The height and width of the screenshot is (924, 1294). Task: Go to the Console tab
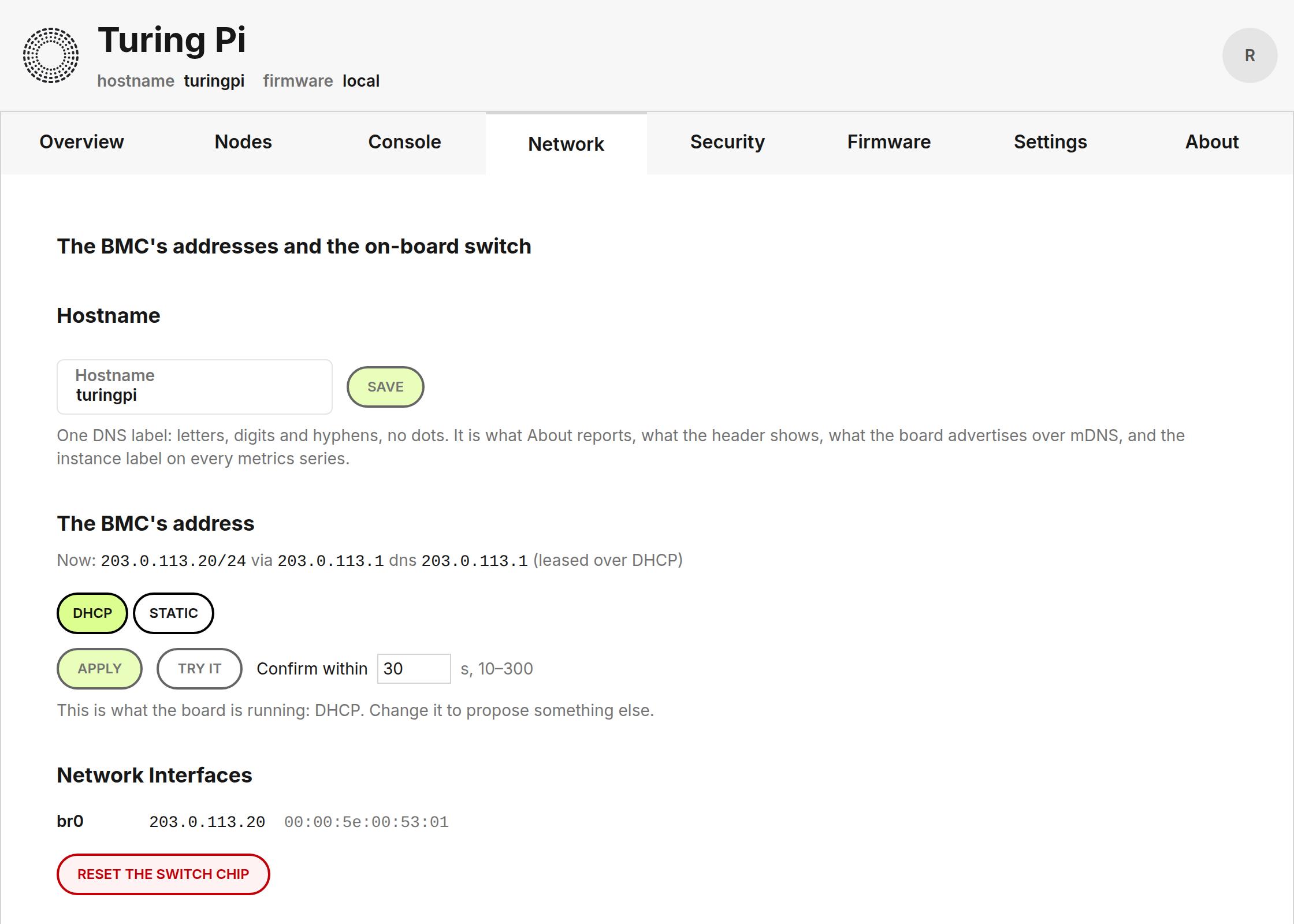tap(404, 142)
